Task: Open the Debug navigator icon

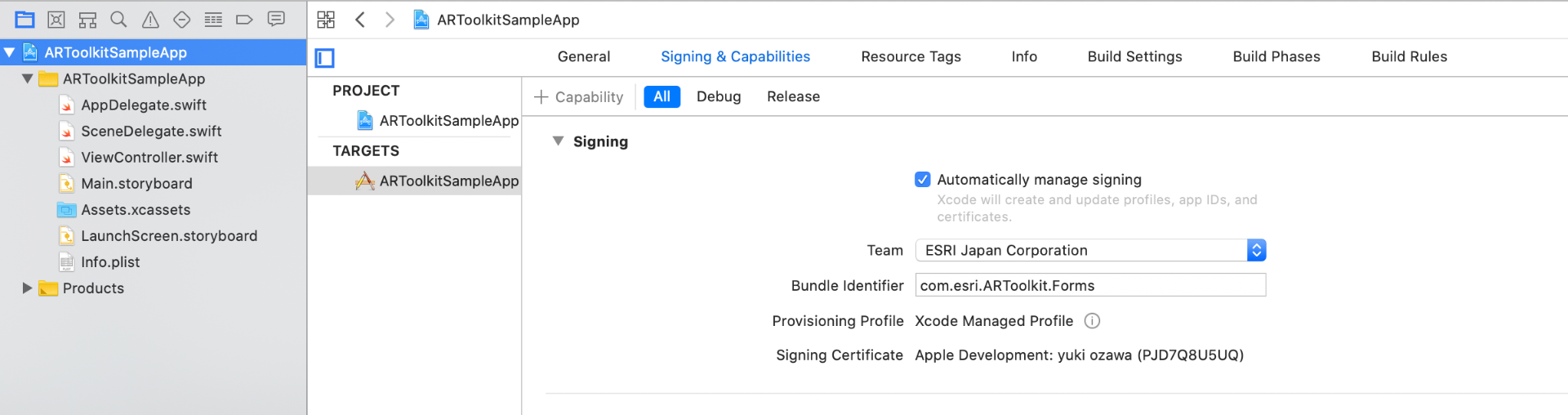Action: tap(213, 19)
